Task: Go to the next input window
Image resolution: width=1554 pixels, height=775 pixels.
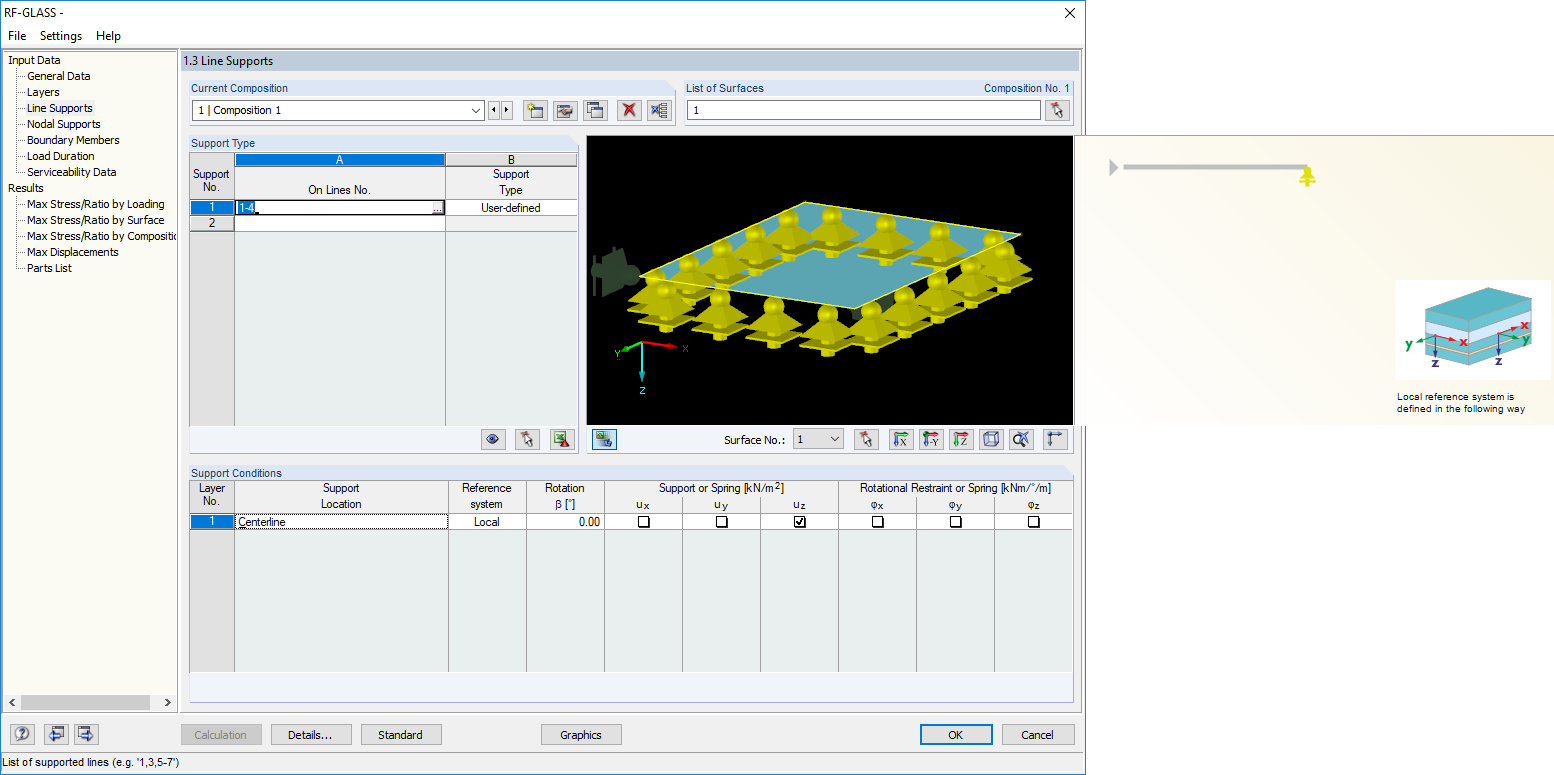Action: (86, 734)
